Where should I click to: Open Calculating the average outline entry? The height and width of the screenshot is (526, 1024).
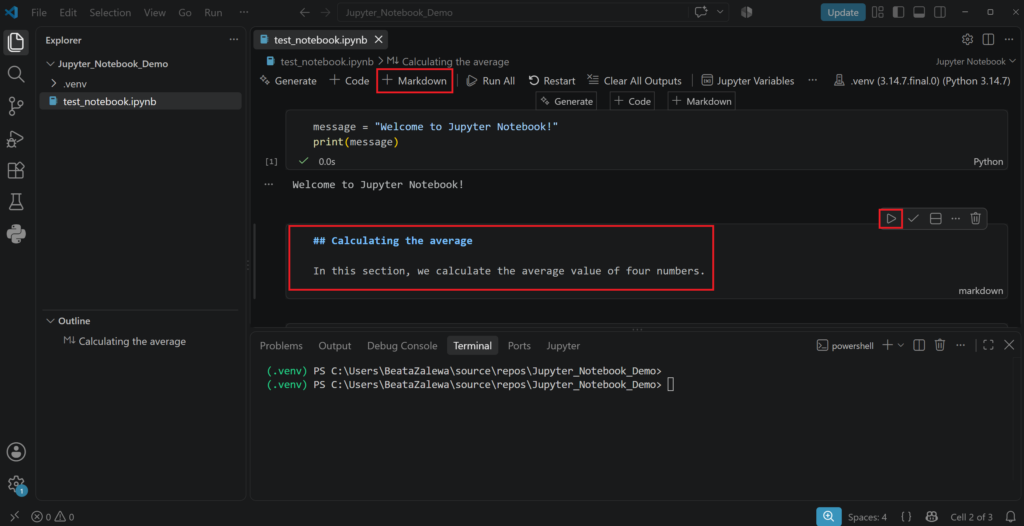(132, 341)
